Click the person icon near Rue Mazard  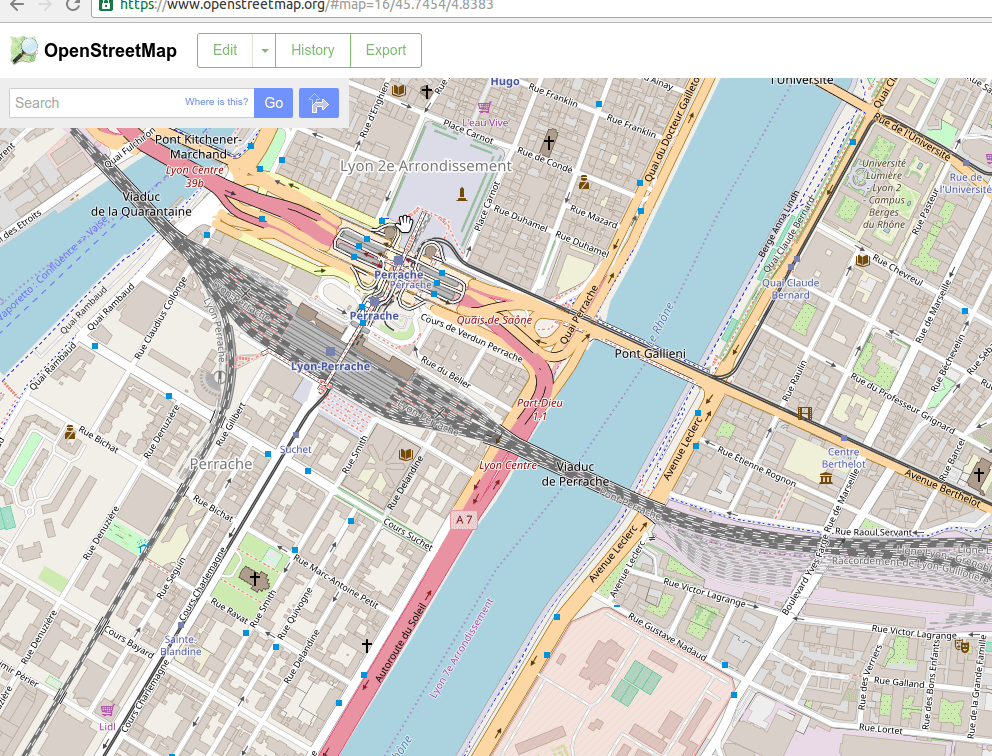(x=584, y=183)
